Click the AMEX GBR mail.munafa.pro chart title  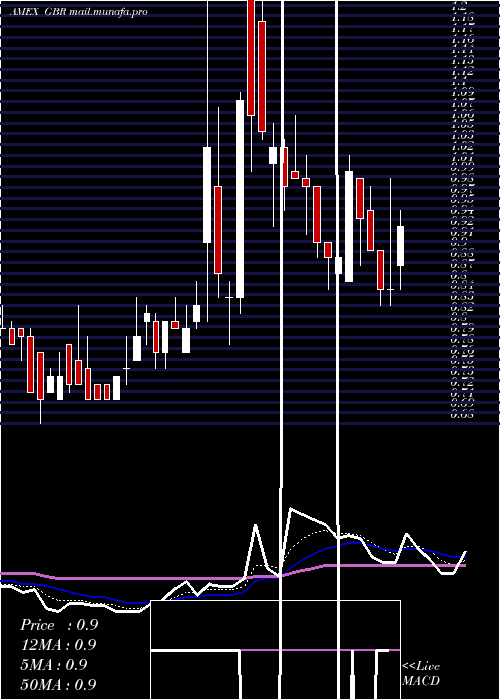(x=79, y=12)
